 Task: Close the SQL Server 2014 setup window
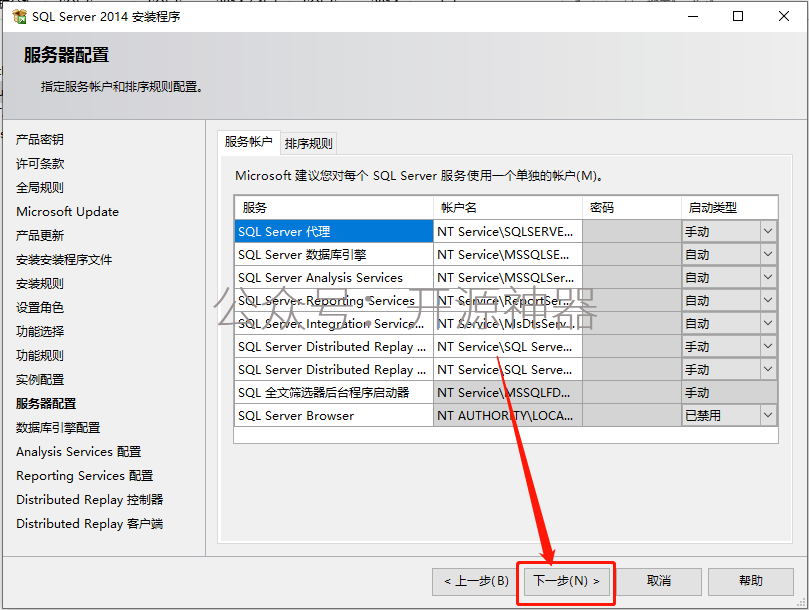click(x=784, y=17)
